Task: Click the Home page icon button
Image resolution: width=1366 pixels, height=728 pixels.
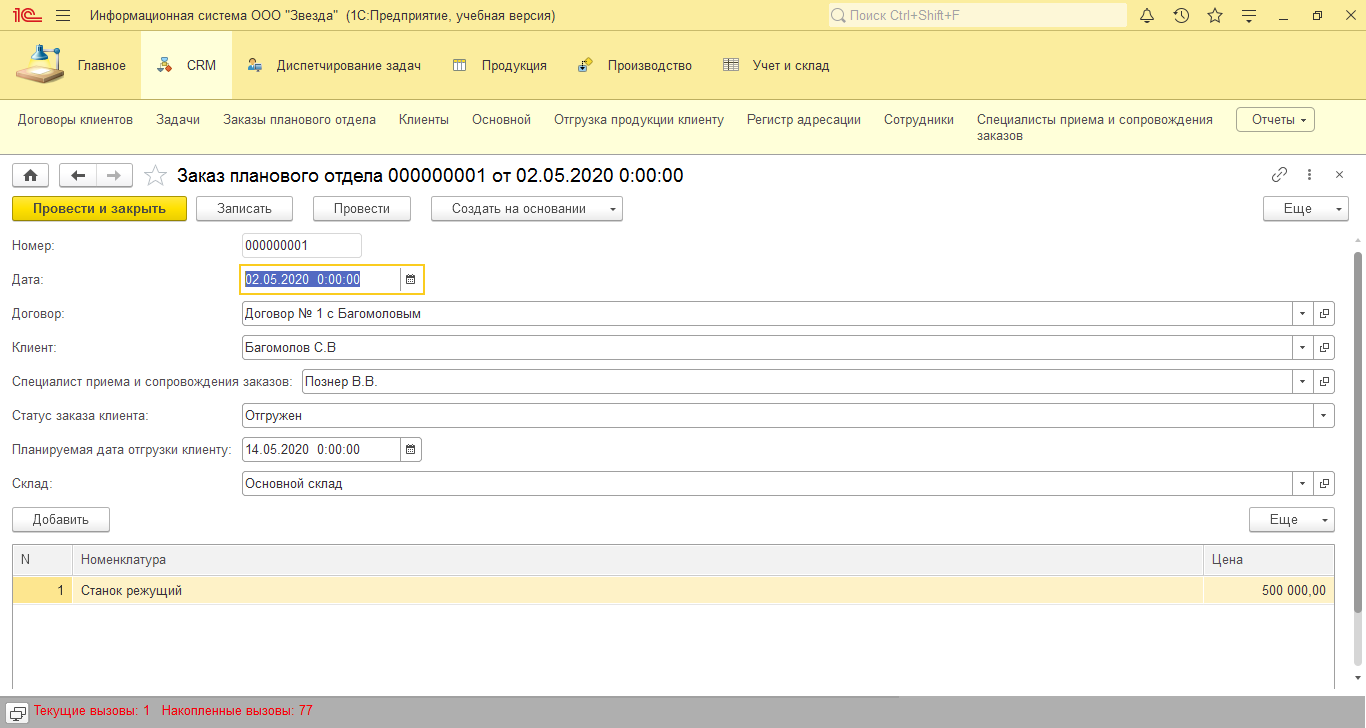Action: [x=30, y=175]
